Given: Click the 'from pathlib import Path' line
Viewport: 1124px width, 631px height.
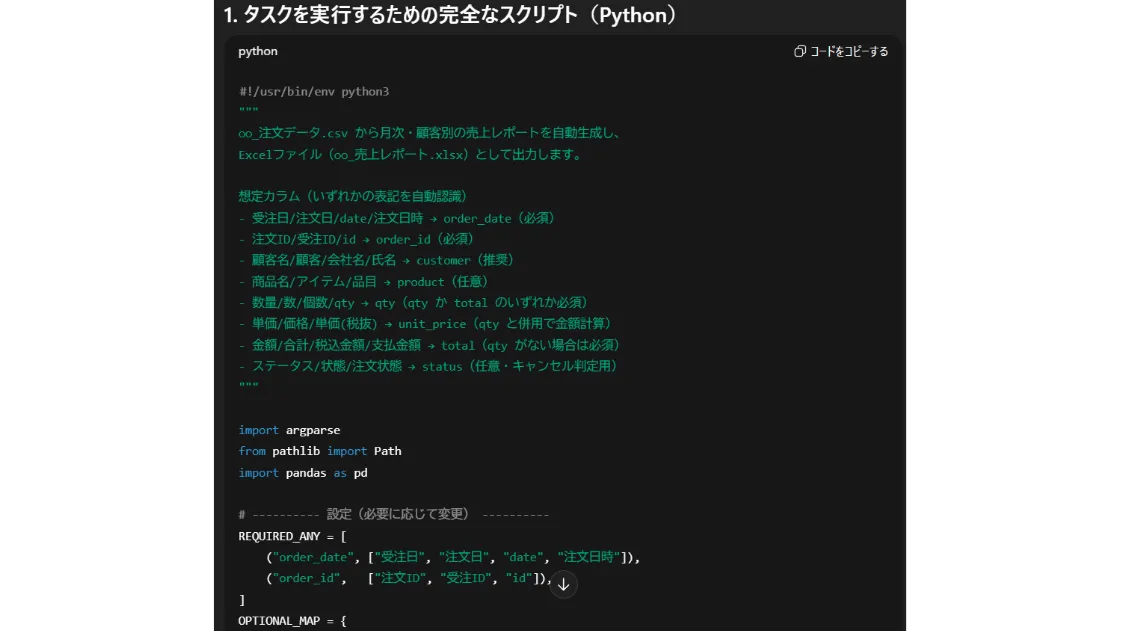Looking at the screenshot, I should [320, 451].
